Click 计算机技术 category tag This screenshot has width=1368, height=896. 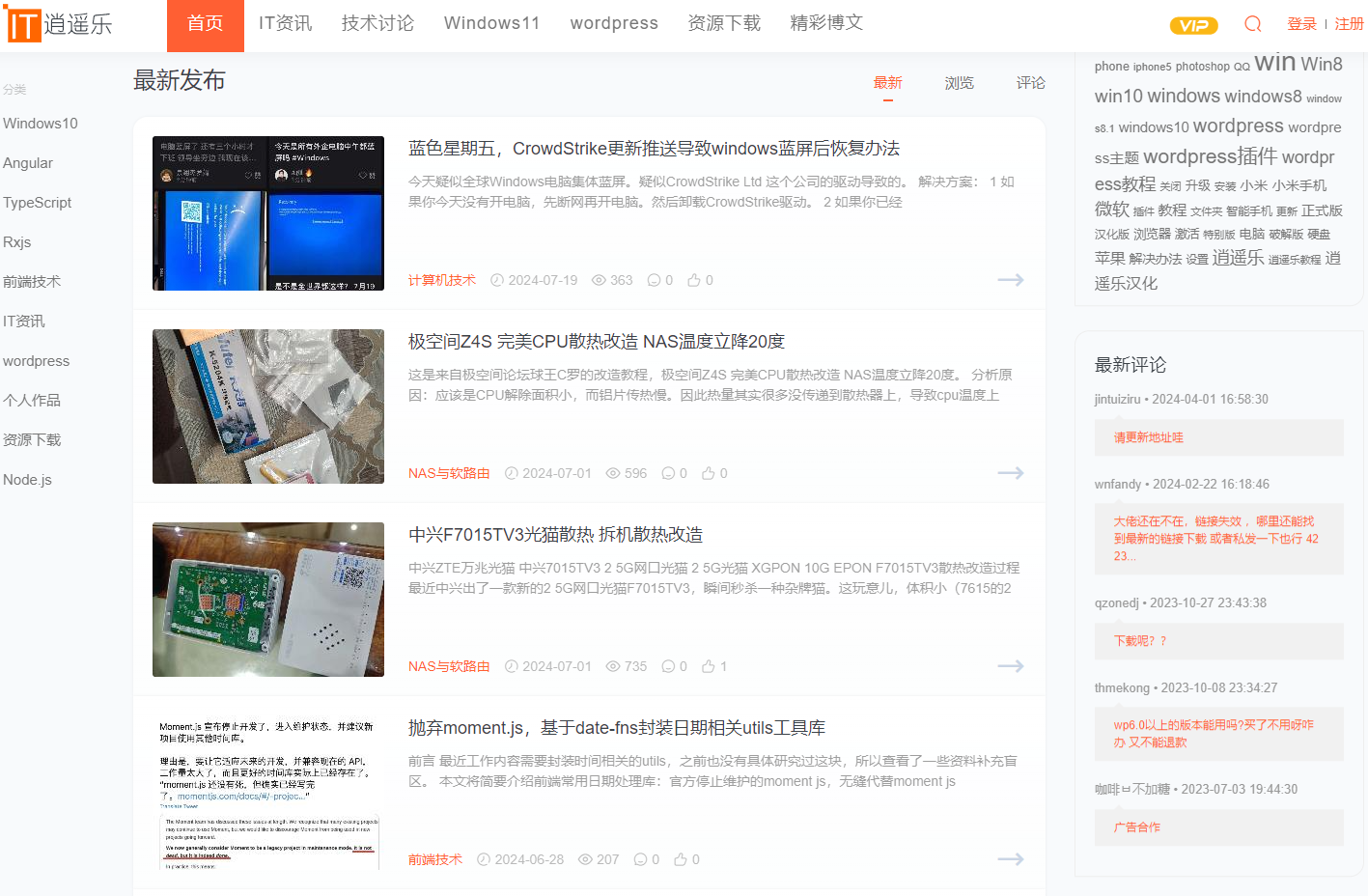tap(442, 280)
